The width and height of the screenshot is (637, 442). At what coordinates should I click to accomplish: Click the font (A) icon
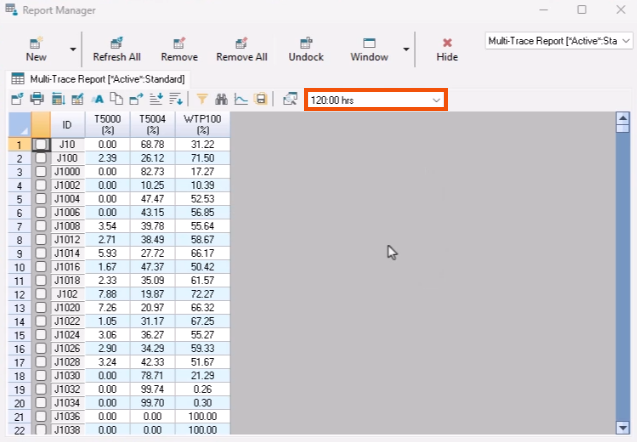98,99
